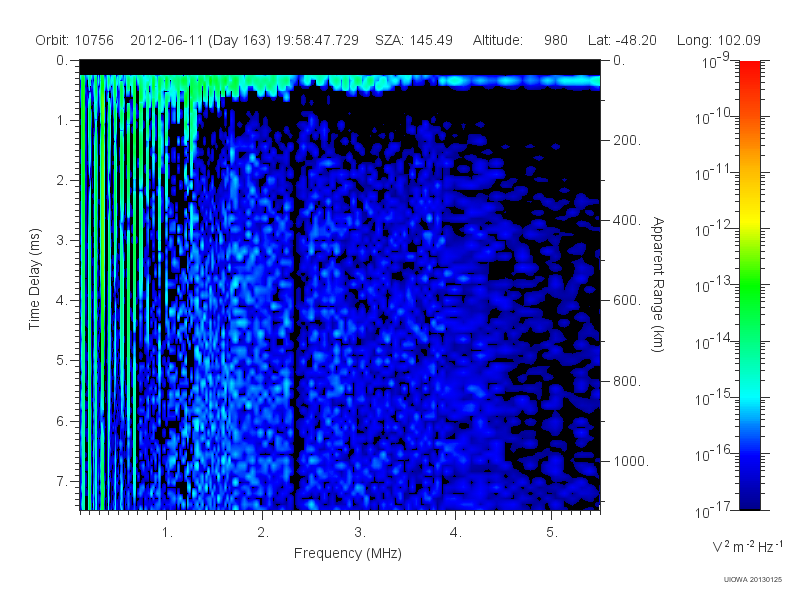Click the '400.' apparent range tick label
The width and height of the screenshot is (800, 600).
627,220
